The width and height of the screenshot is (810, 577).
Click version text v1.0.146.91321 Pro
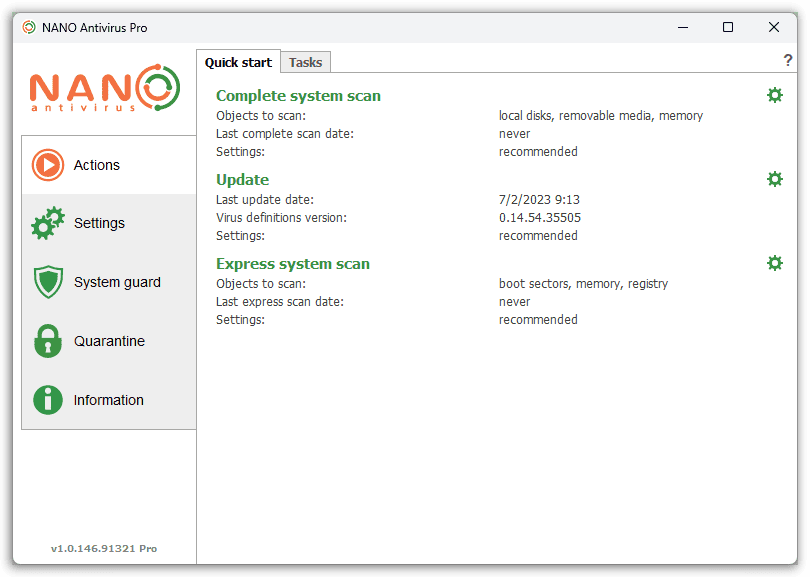(x=104, y=549)
